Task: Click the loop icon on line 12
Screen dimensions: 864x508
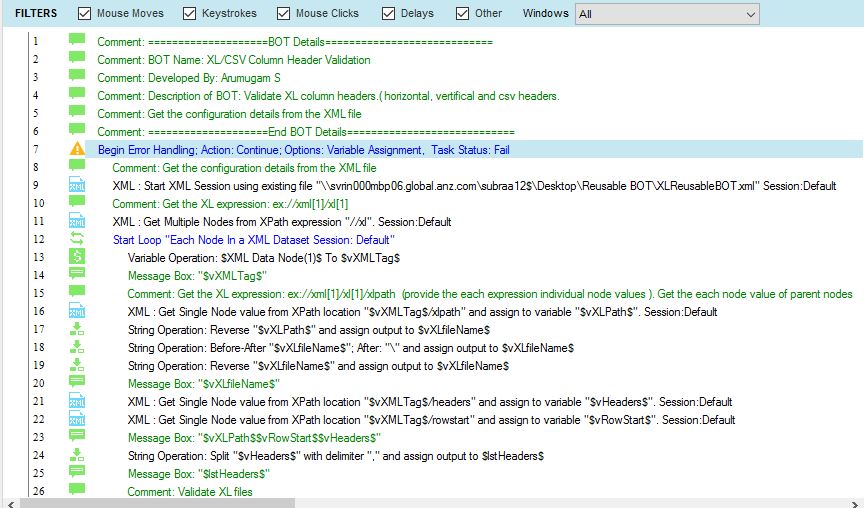Action: click(x=77, y=239)
